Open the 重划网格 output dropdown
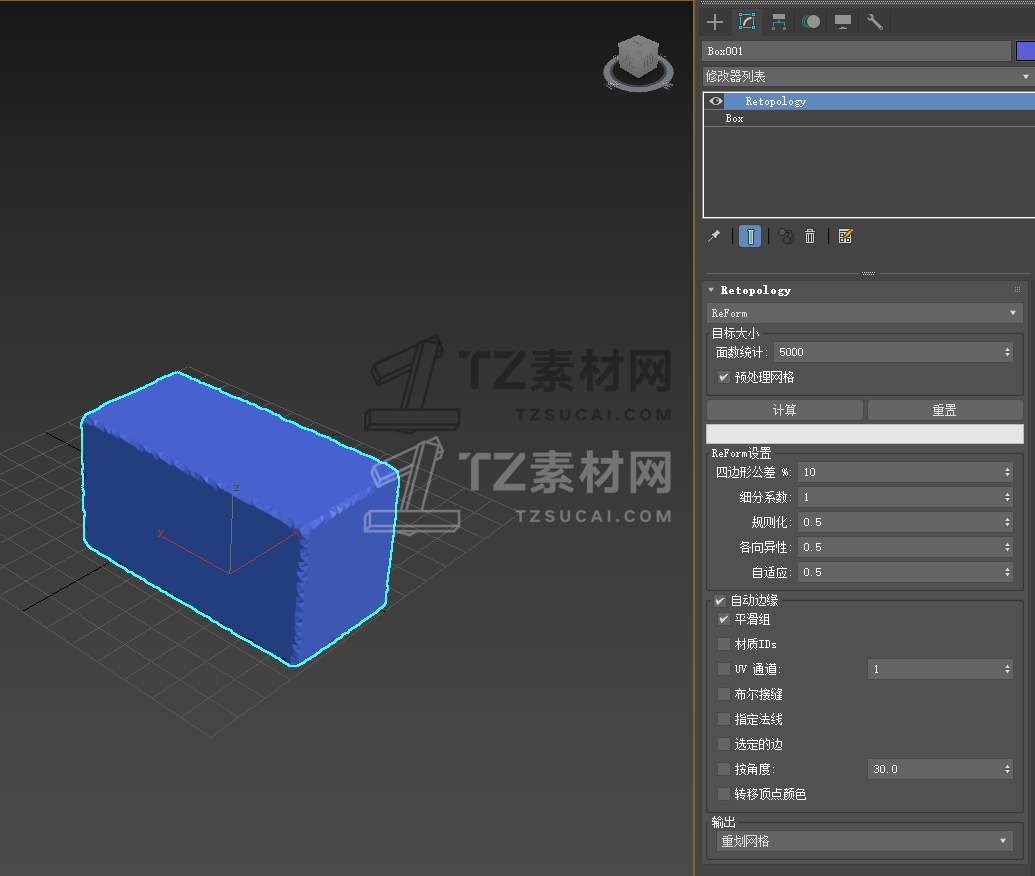 pos(864,842)
